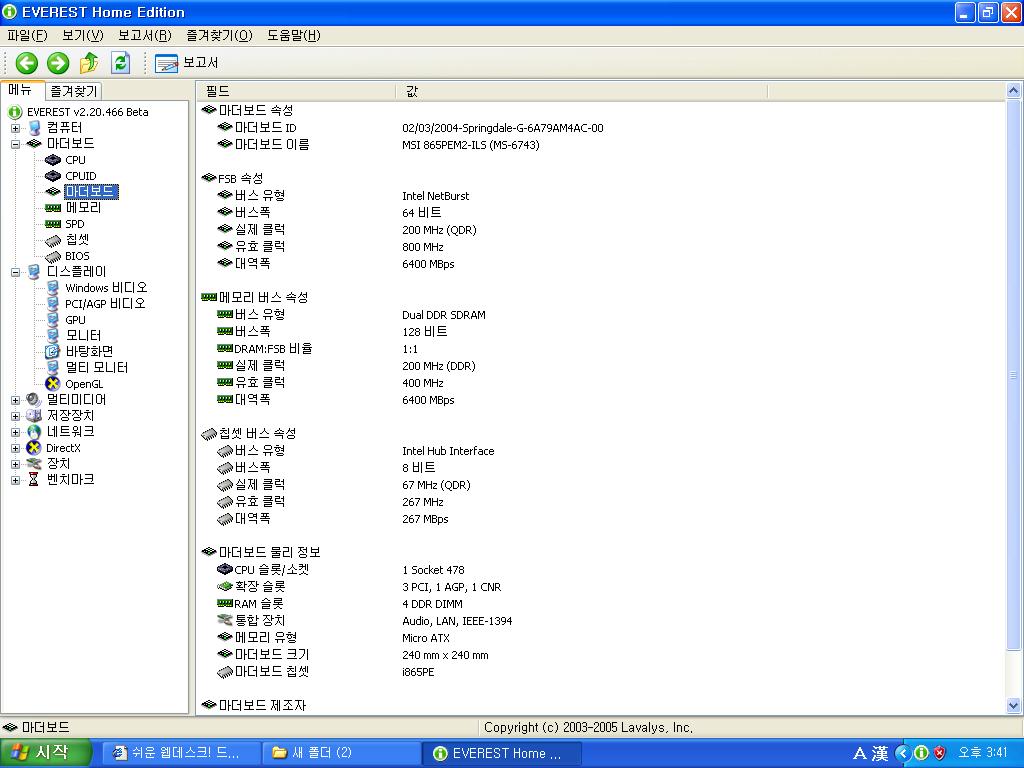The height and width of the screenshot is (768, 1024).
Task: Expand the 장치 tree node
Action: tap(15, 464)
